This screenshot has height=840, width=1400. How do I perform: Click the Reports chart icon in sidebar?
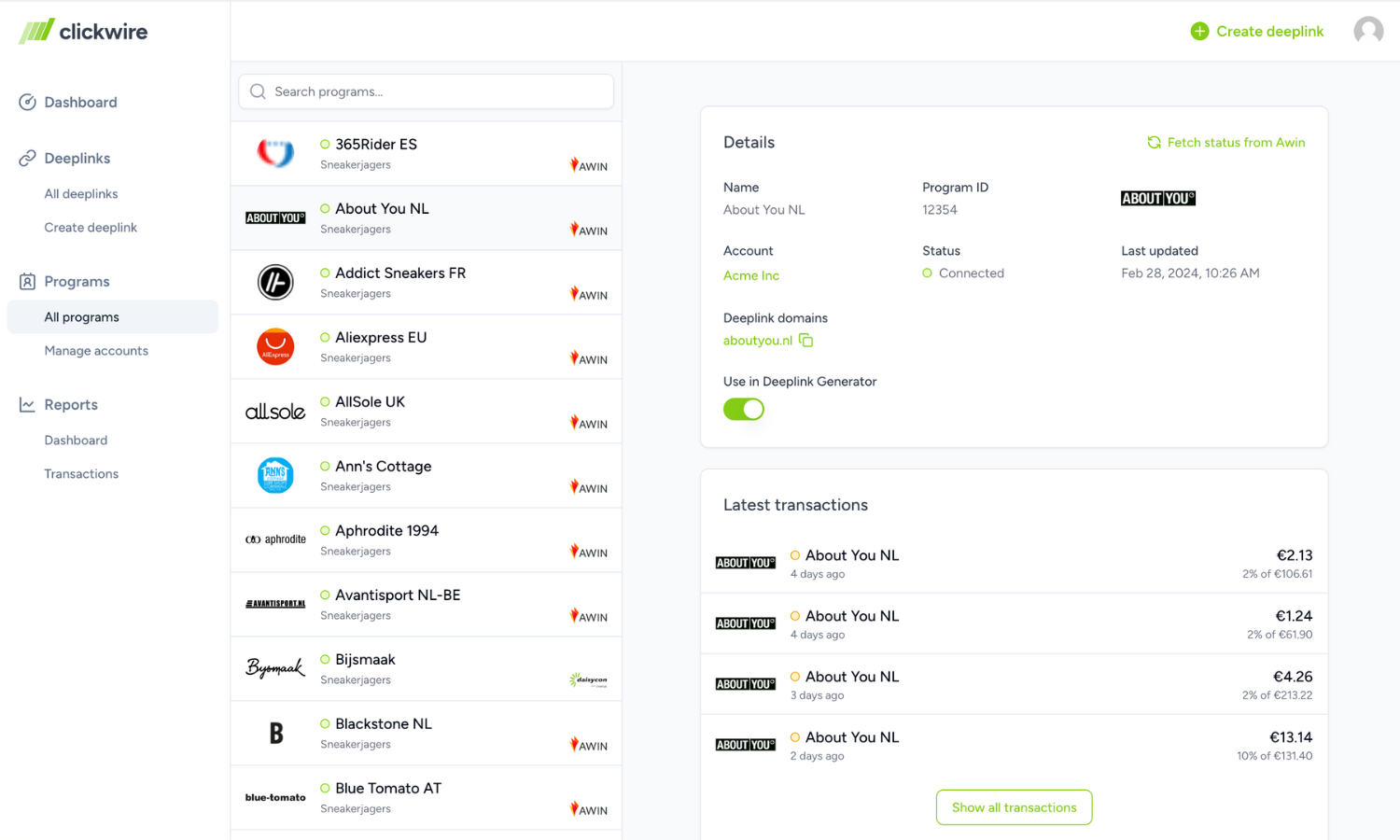coord(27,405)
